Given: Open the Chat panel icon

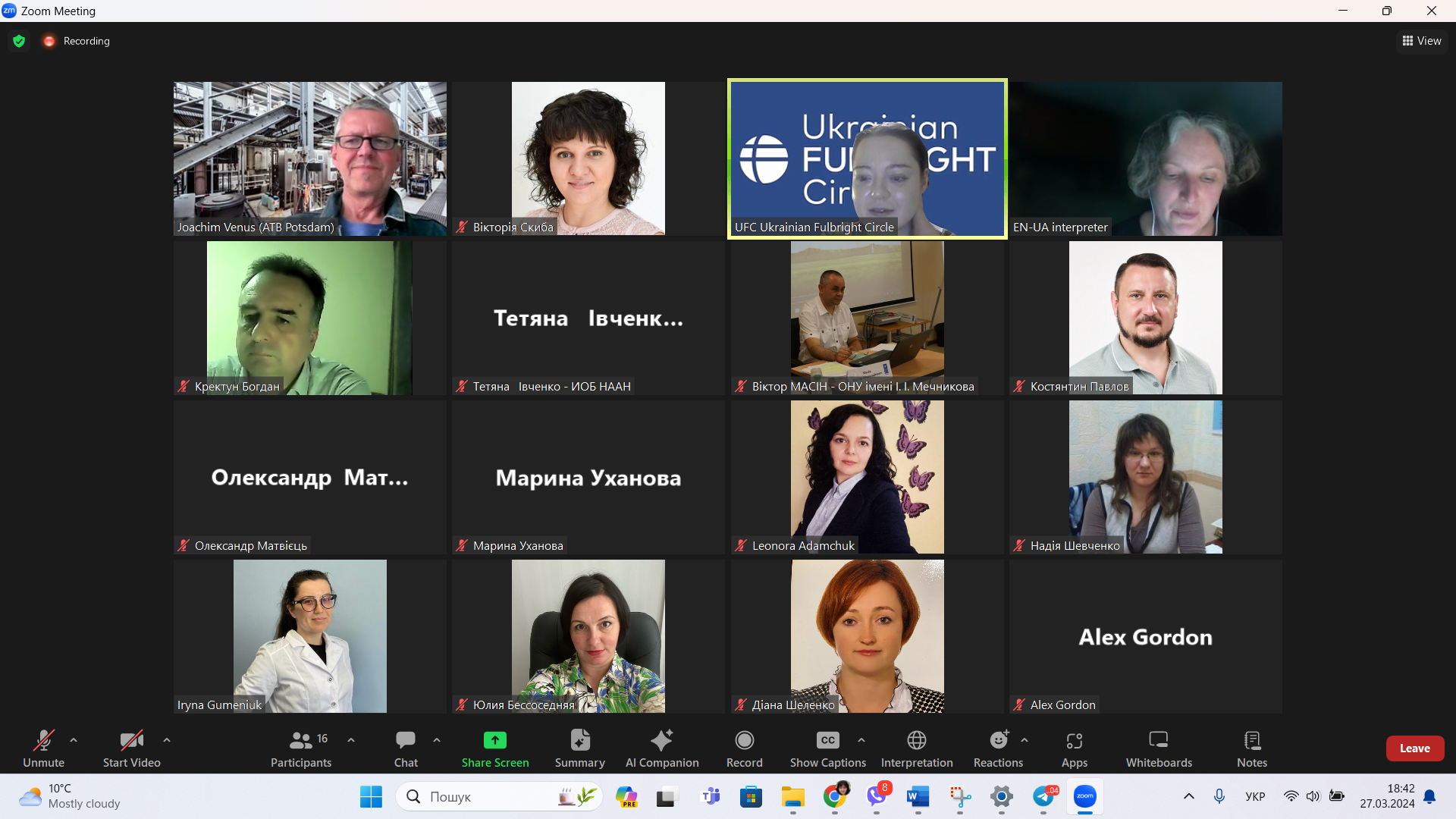Looking at the screenshot, I should click(x=406, y=740).
